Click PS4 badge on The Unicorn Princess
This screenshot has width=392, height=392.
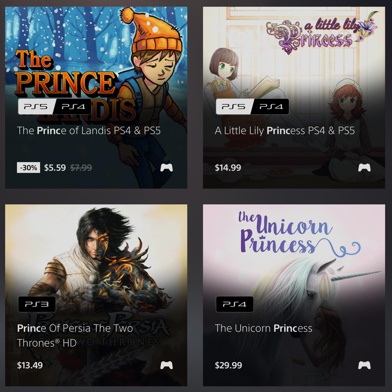(235, 304)
